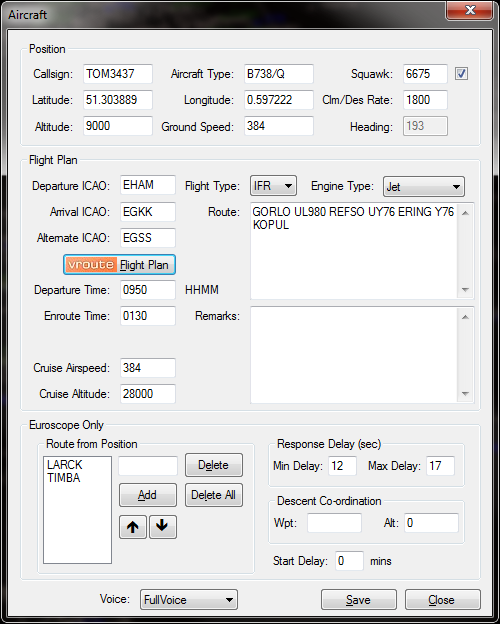Screen dimensions: 500x624
Task: Click Remarks box scroll-up arrow
Action: coord(465,317)
